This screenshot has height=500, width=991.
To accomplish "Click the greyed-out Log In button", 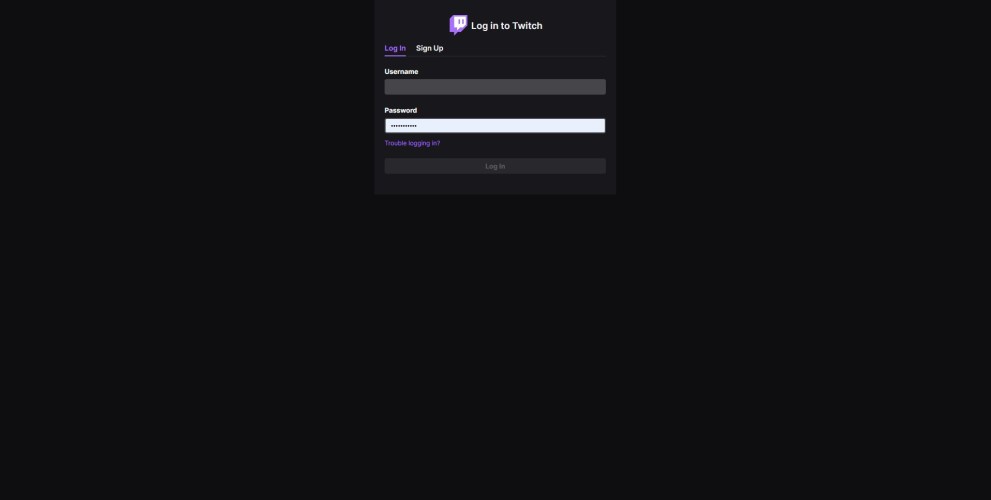I will [x=495, y=166].
